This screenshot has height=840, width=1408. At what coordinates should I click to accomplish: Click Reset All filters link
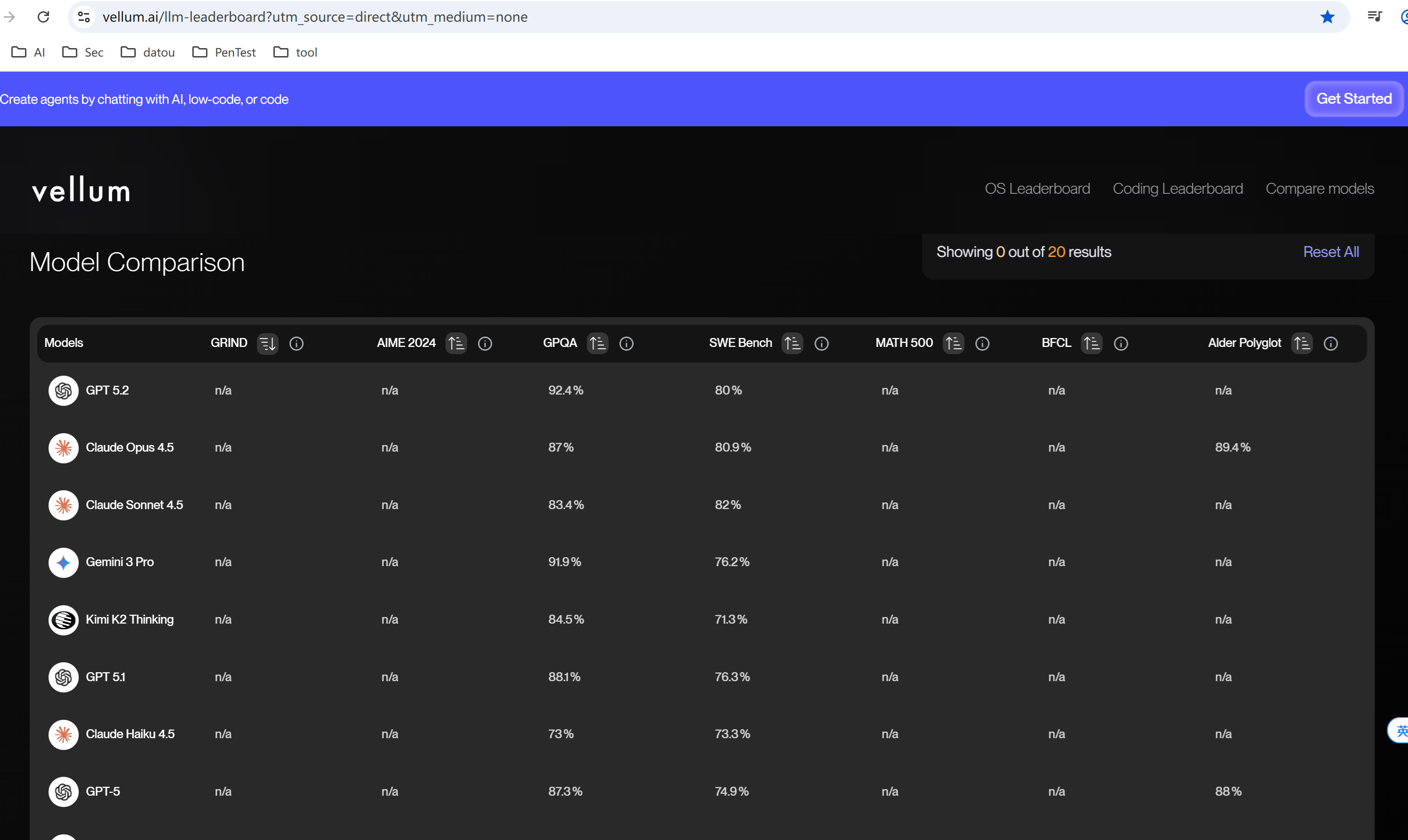coord(1331,252)
